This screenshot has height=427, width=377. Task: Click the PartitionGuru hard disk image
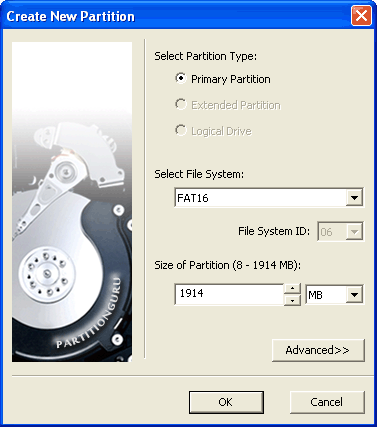point(72,202)
